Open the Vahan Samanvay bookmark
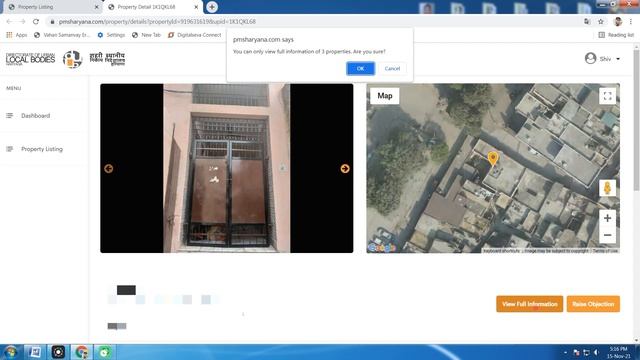 pyautogui.click(x=62, y=35)
